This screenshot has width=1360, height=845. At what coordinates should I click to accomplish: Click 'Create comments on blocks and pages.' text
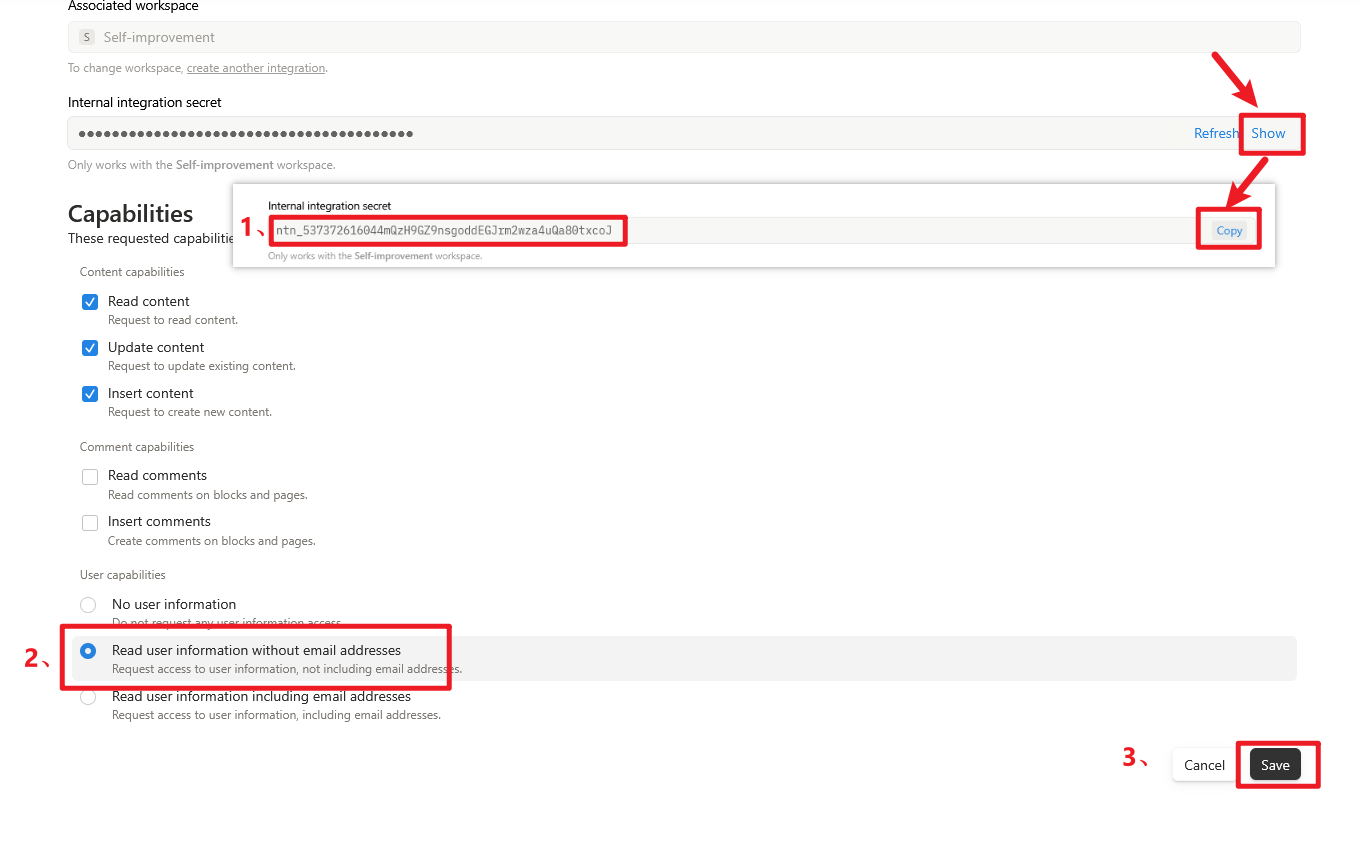(x=212, y=541)
